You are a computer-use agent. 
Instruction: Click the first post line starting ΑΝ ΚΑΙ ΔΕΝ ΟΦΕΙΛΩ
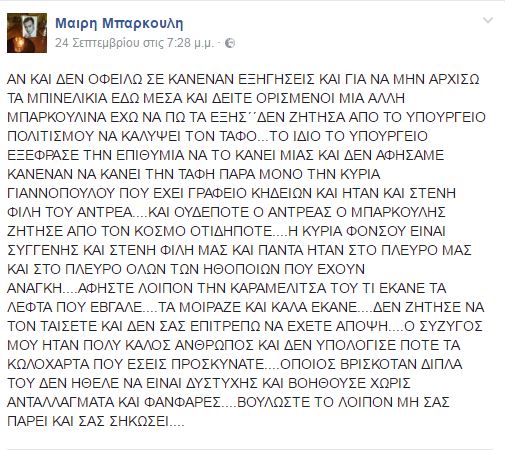[243, 79]
